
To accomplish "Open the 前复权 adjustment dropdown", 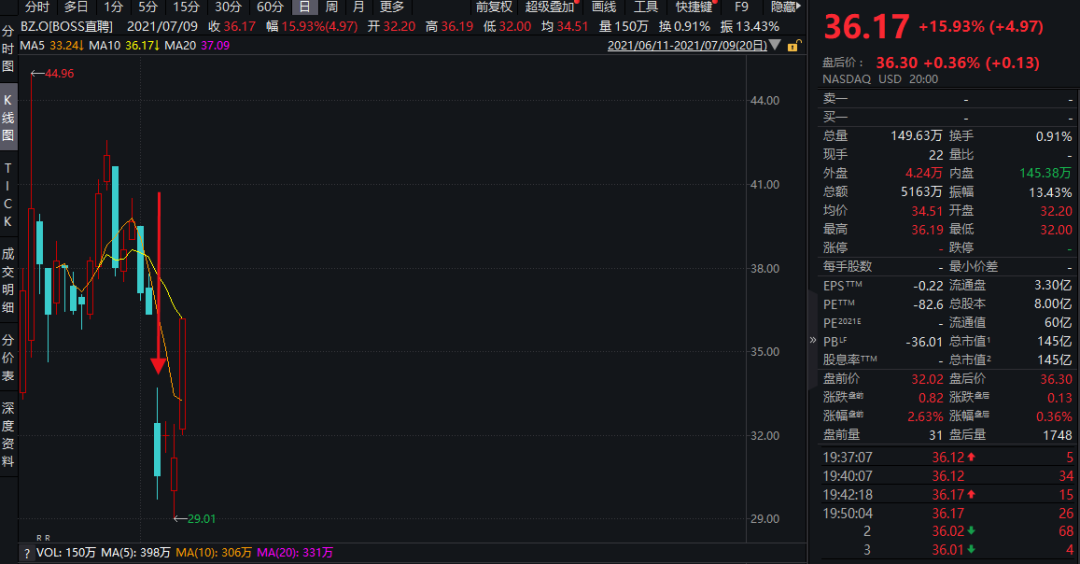I will (x=494, y=7).
